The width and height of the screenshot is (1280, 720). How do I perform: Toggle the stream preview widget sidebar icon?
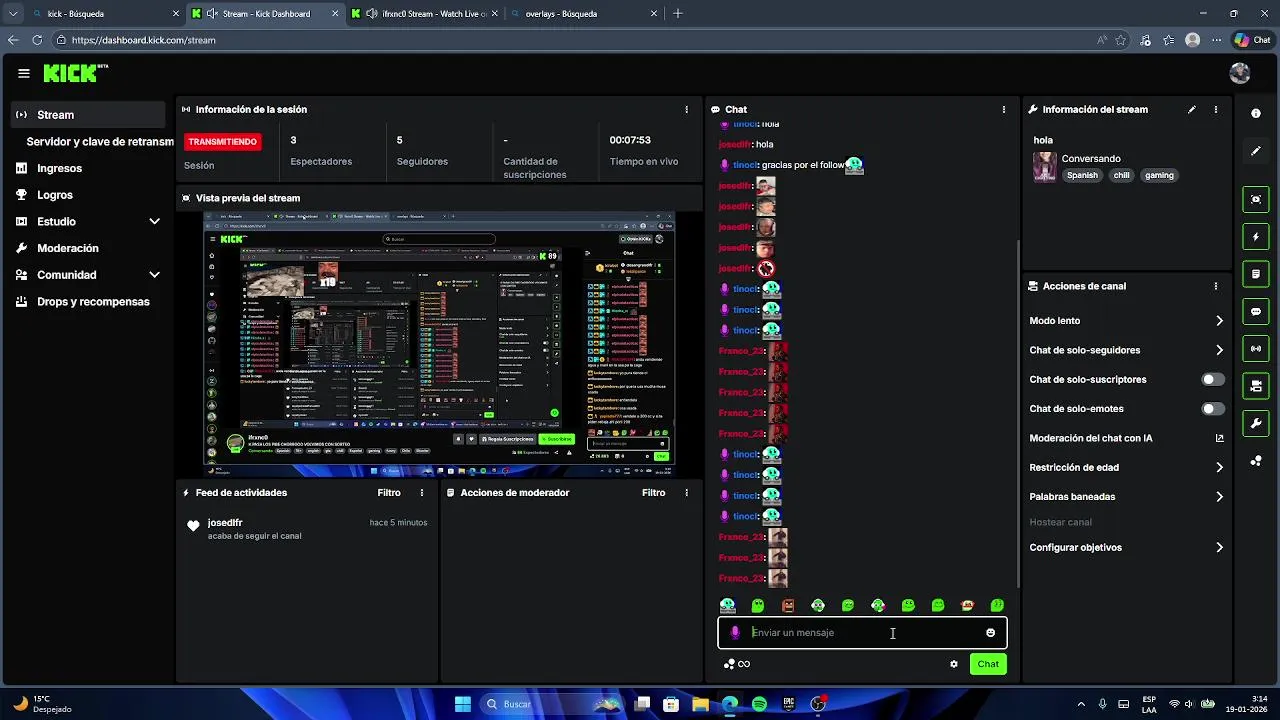tap(1256, 199)
